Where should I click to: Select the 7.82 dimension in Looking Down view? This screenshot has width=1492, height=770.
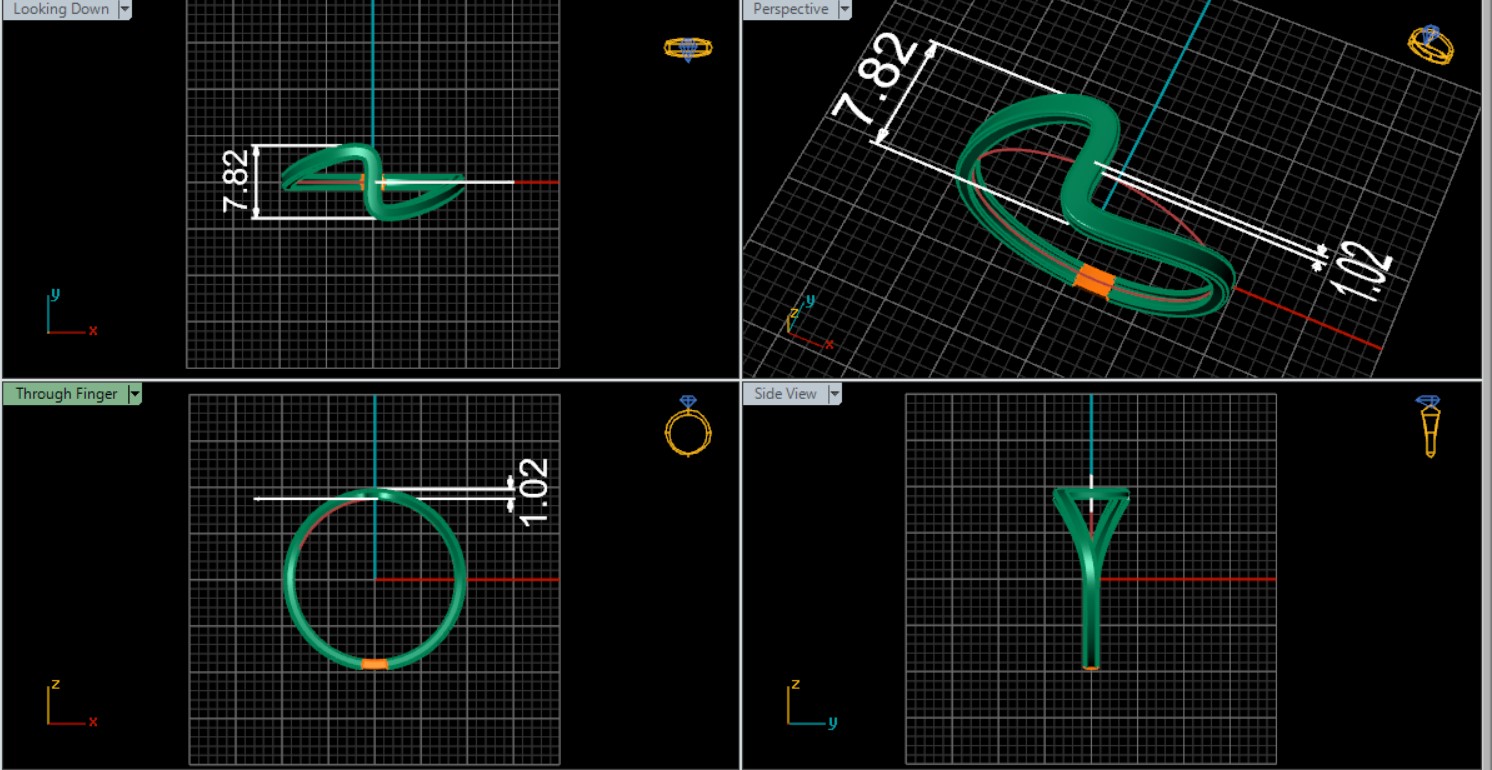click(235, 181)
